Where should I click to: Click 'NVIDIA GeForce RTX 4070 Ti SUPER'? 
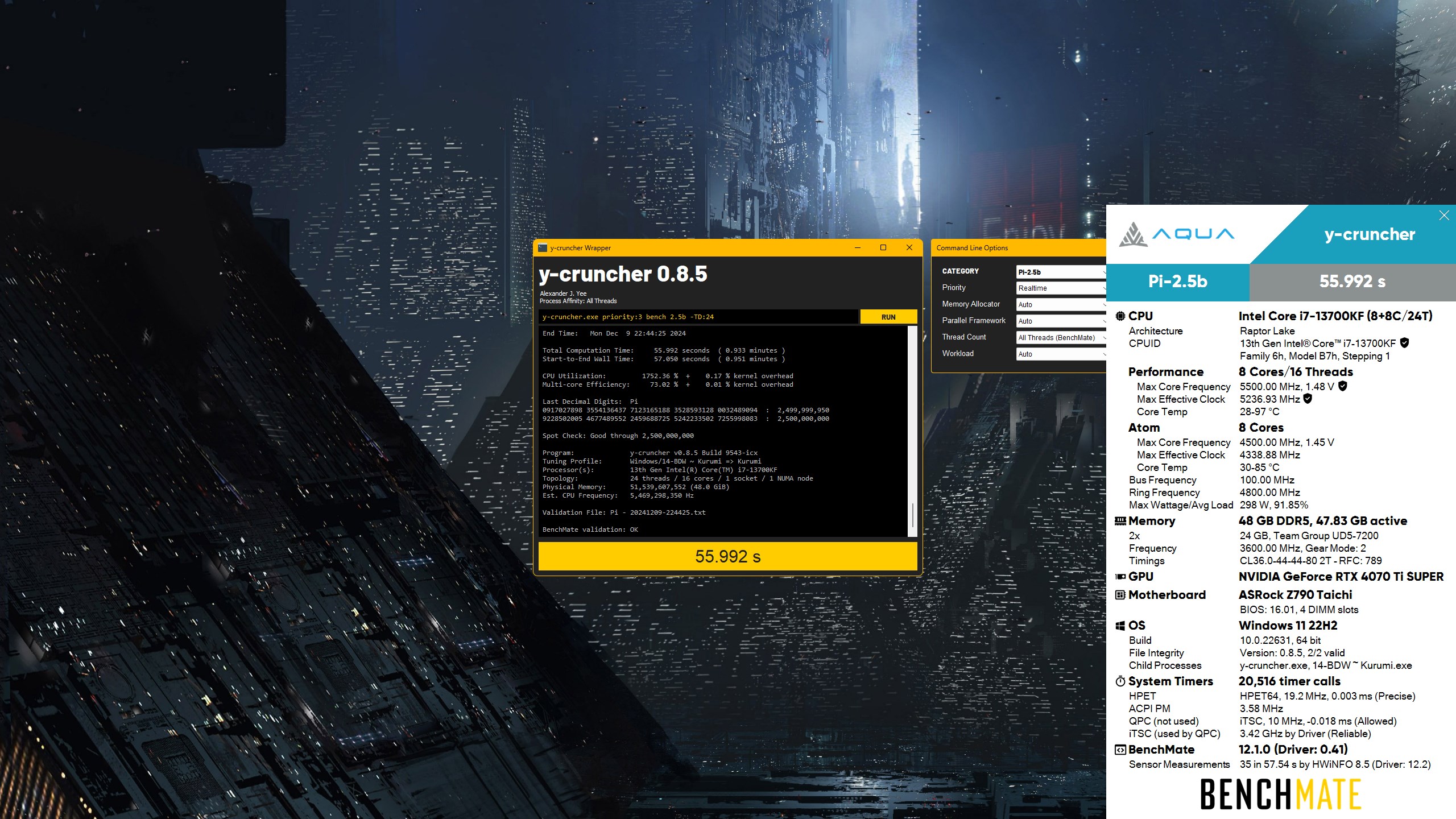[1341, 577]
